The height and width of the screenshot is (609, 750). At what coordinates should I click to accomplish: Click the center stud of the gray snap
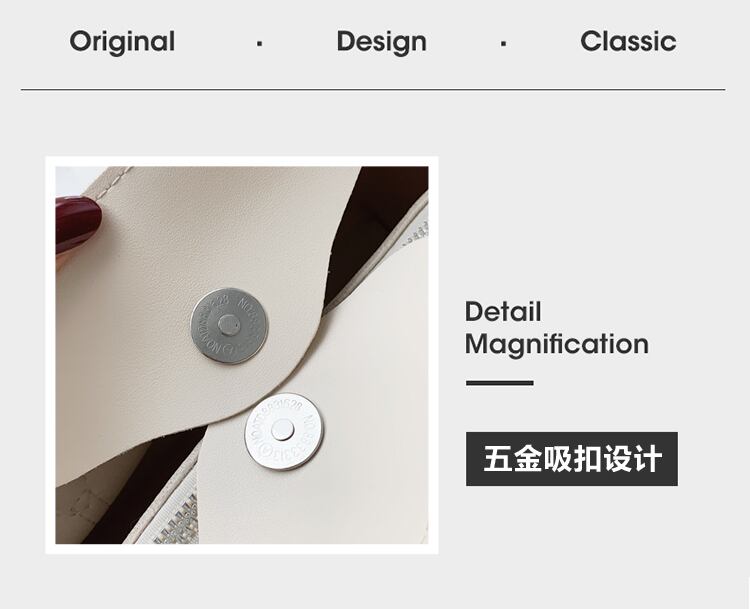click(229, 325)
